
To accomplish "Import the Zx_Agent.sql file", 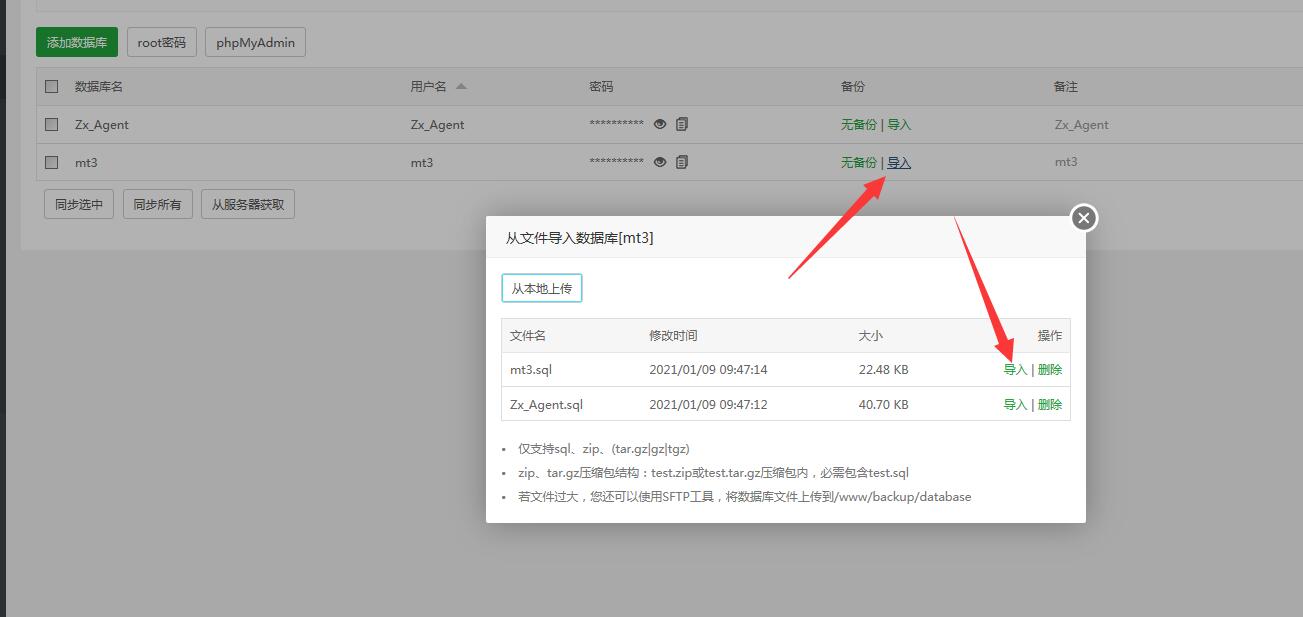I will click(1015, 405).
